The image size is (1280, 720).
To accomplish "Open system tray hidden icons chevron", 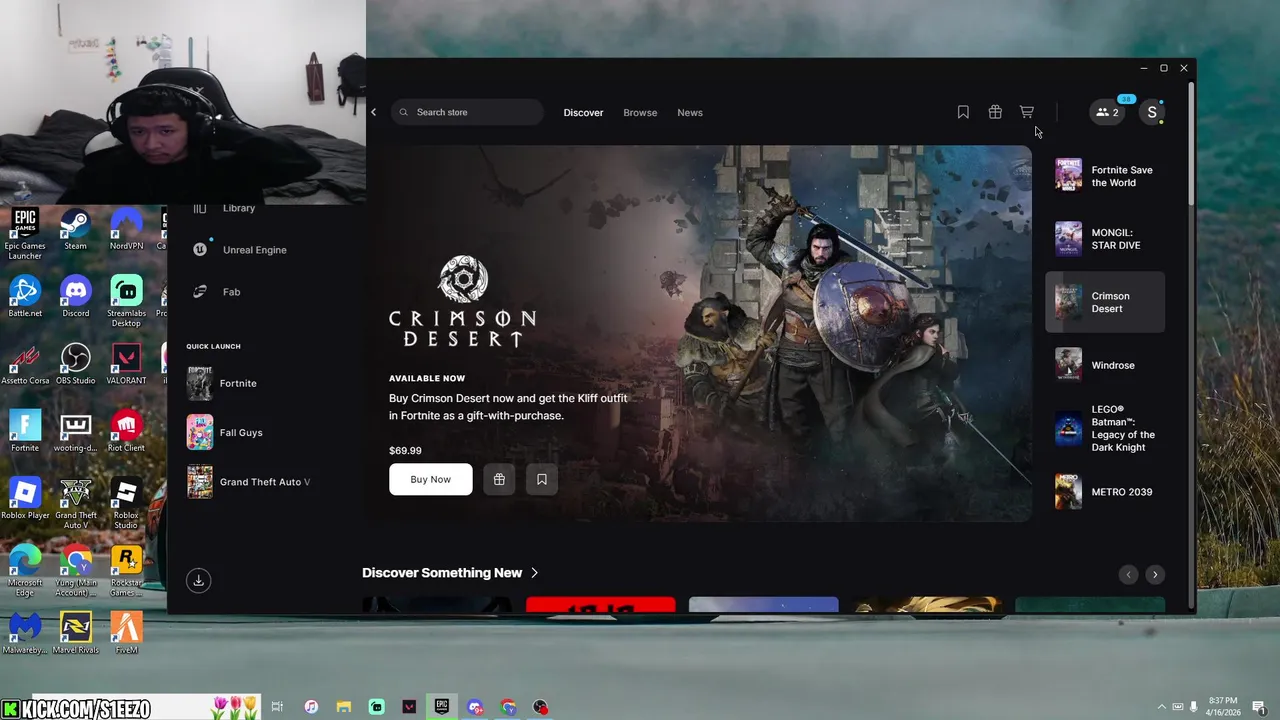I will coord(1162,707).
